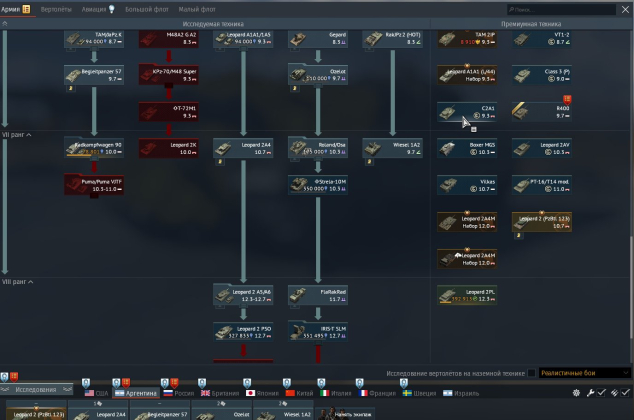634x420 pixels.
Task: Collapse the VII ранг section
Action: point(17,135)
